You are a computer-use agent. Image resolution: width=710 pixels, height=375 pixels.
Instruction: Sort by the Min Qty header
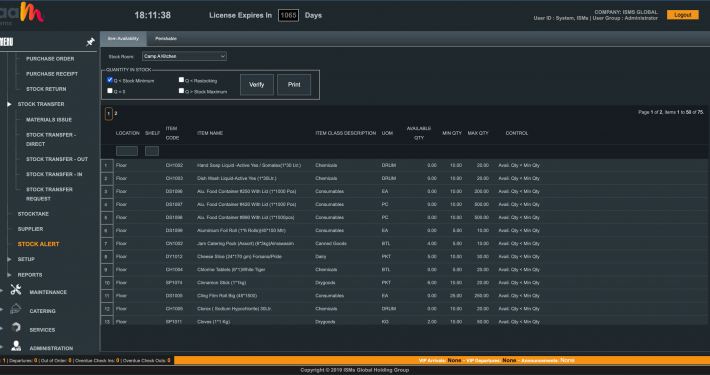coord(452,133)
